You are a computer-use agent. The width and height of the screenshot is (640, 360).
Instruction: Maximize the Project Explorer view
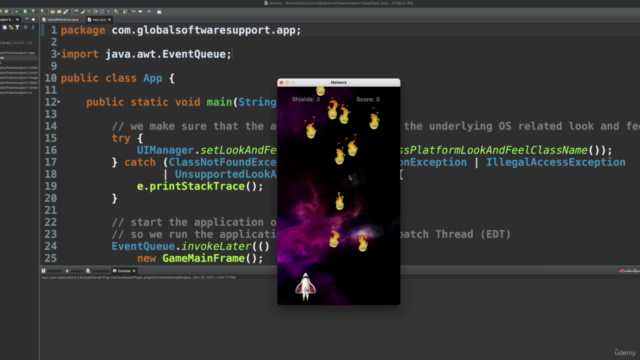(33, 19)
